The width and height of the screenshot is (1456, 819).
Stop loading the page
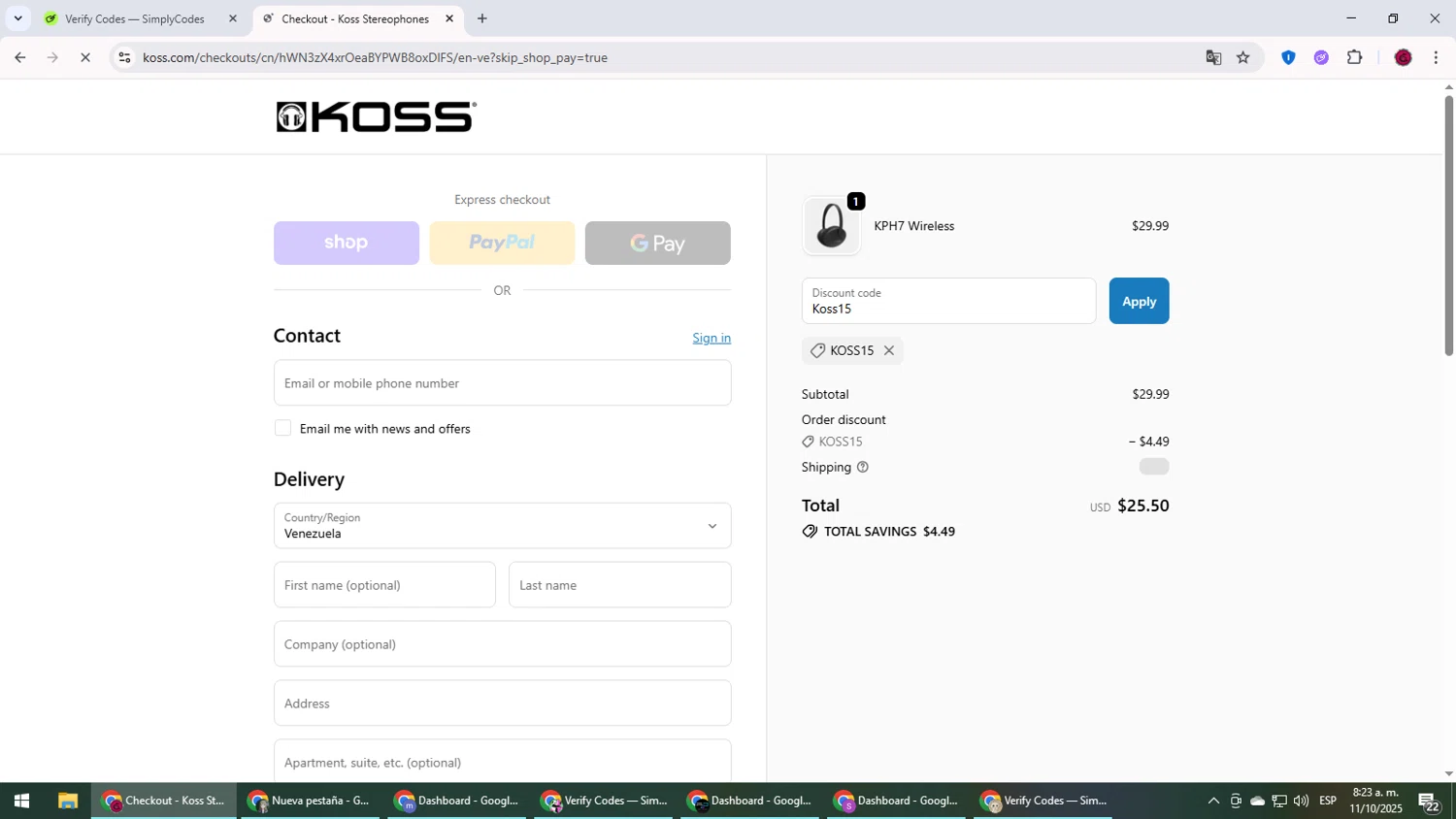click(x=85, y=57)
